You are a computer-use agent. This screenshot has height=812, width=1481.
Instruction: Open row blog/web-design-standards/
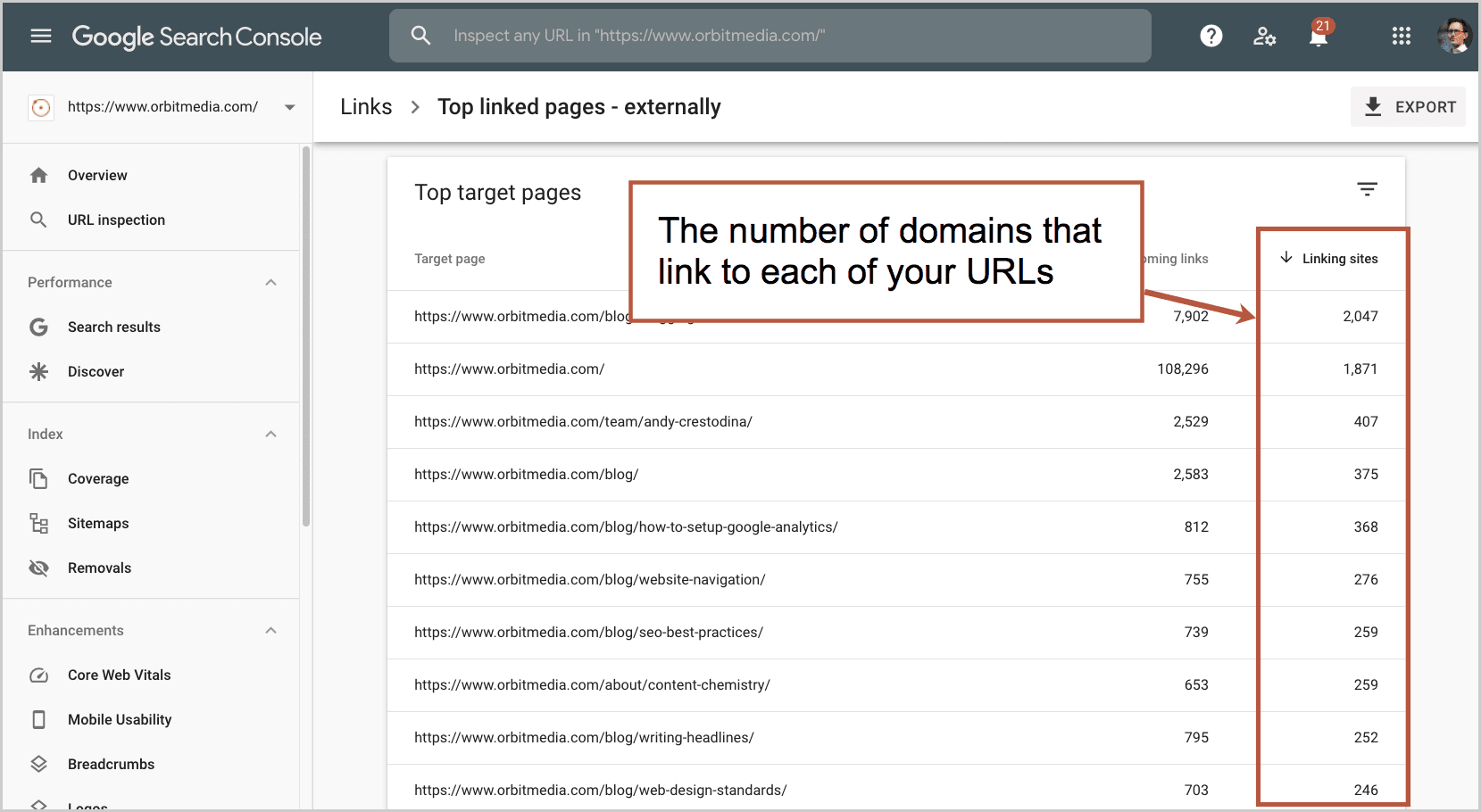[x=896, y=788]
